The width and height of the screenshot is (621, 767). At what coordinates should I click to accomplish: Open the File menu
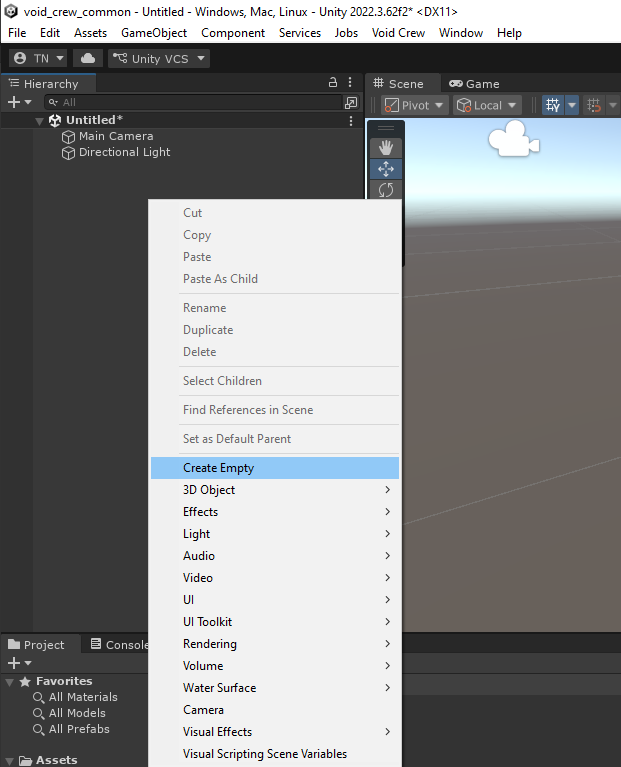coord(17,33)
